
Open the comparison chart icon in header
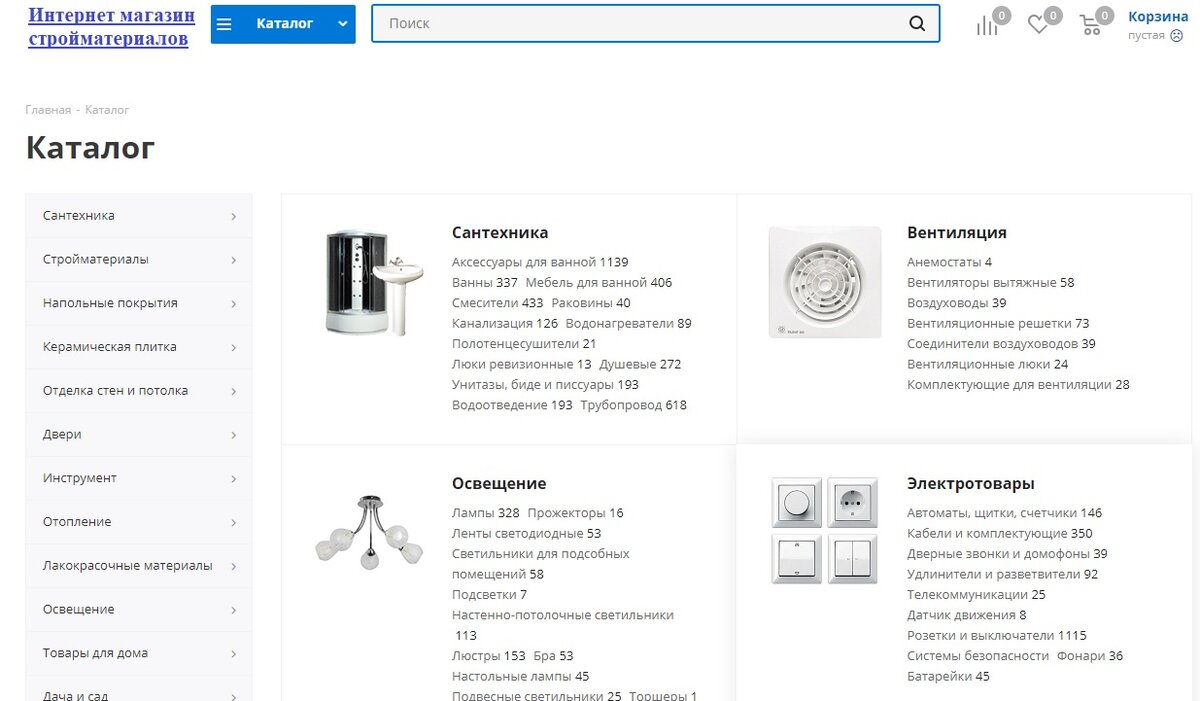tap(987, 26)
